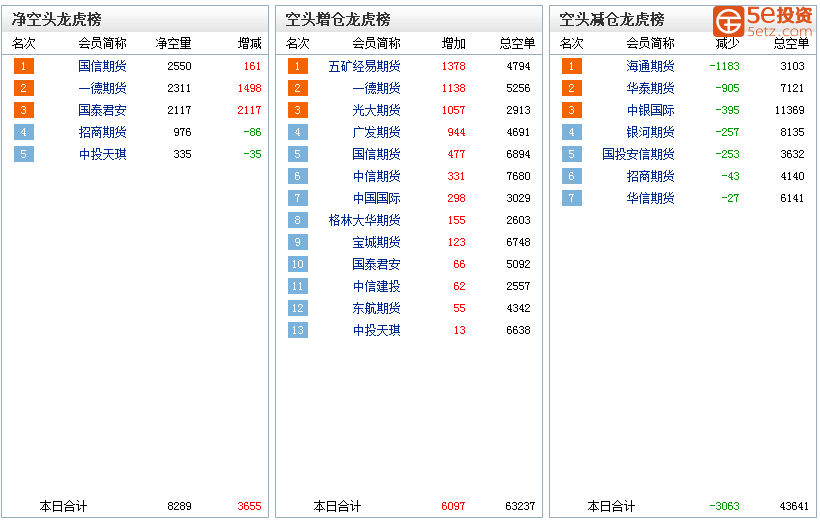This screenshot has height=524, width=820.
Task: Click rank 13 badge beside 中投天琪
Action: pos(298,330)
